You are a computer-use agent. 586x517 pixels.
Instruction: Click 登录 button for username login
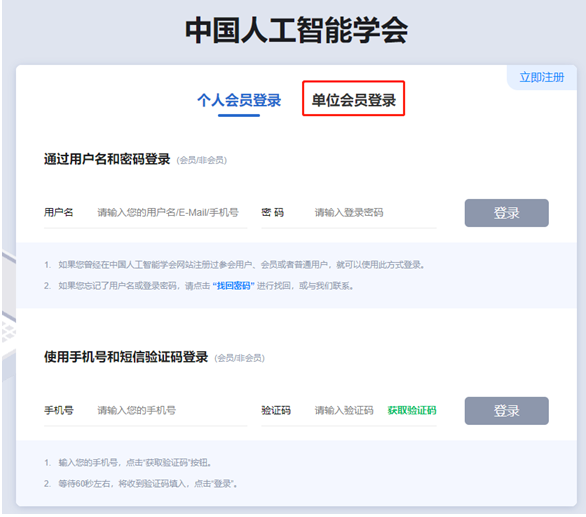[506, 213]
